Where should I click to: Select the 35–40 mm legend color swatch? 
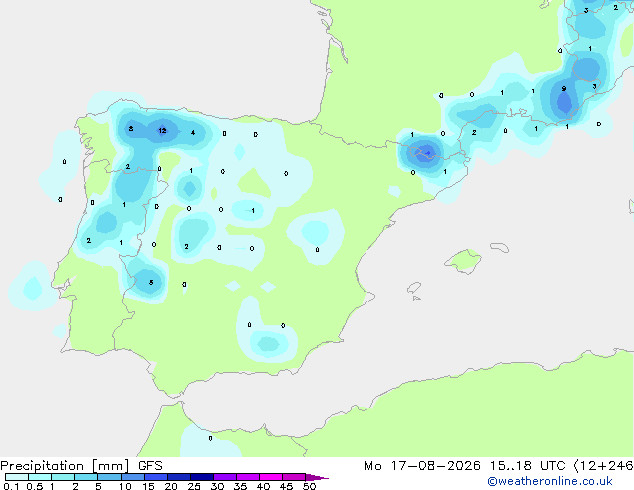click(248, 477)
